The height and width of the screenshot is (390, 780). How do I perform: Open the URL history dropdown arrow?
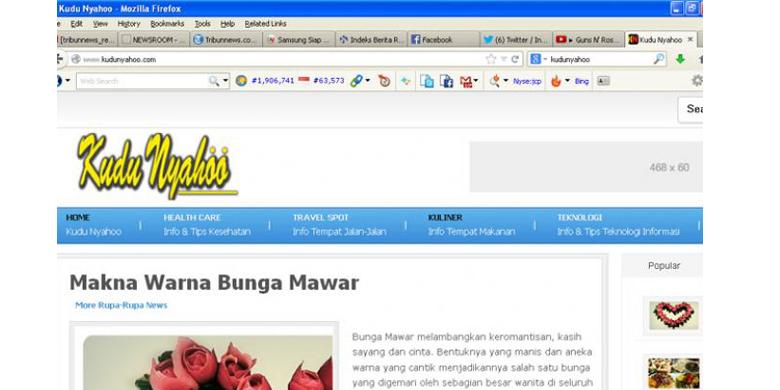tap(503, 59)
